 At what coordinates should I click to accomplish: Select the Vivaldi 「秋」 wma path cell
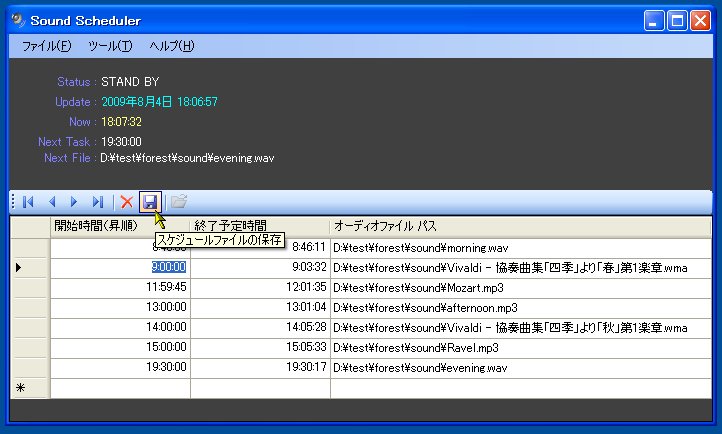[521, 327]
